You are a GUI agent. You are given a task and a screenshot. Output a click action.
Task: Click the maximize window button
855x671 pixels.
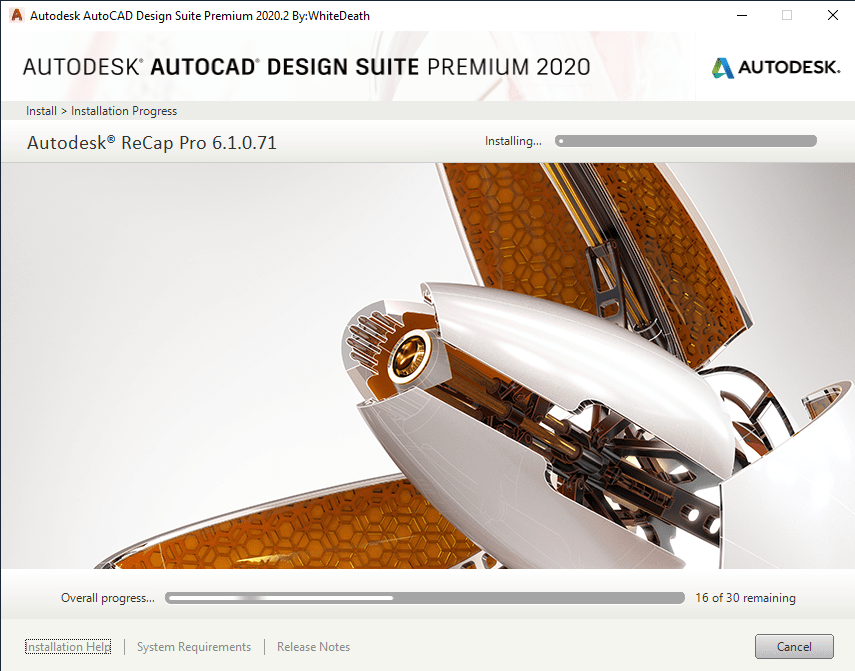pos(787,15)
